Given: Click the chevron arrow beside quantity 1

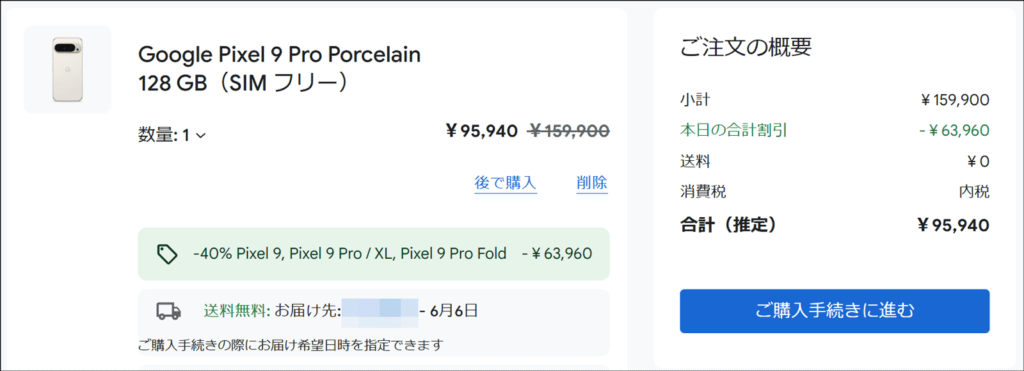Looking at the screenshot, I should [x=201, y=136].
